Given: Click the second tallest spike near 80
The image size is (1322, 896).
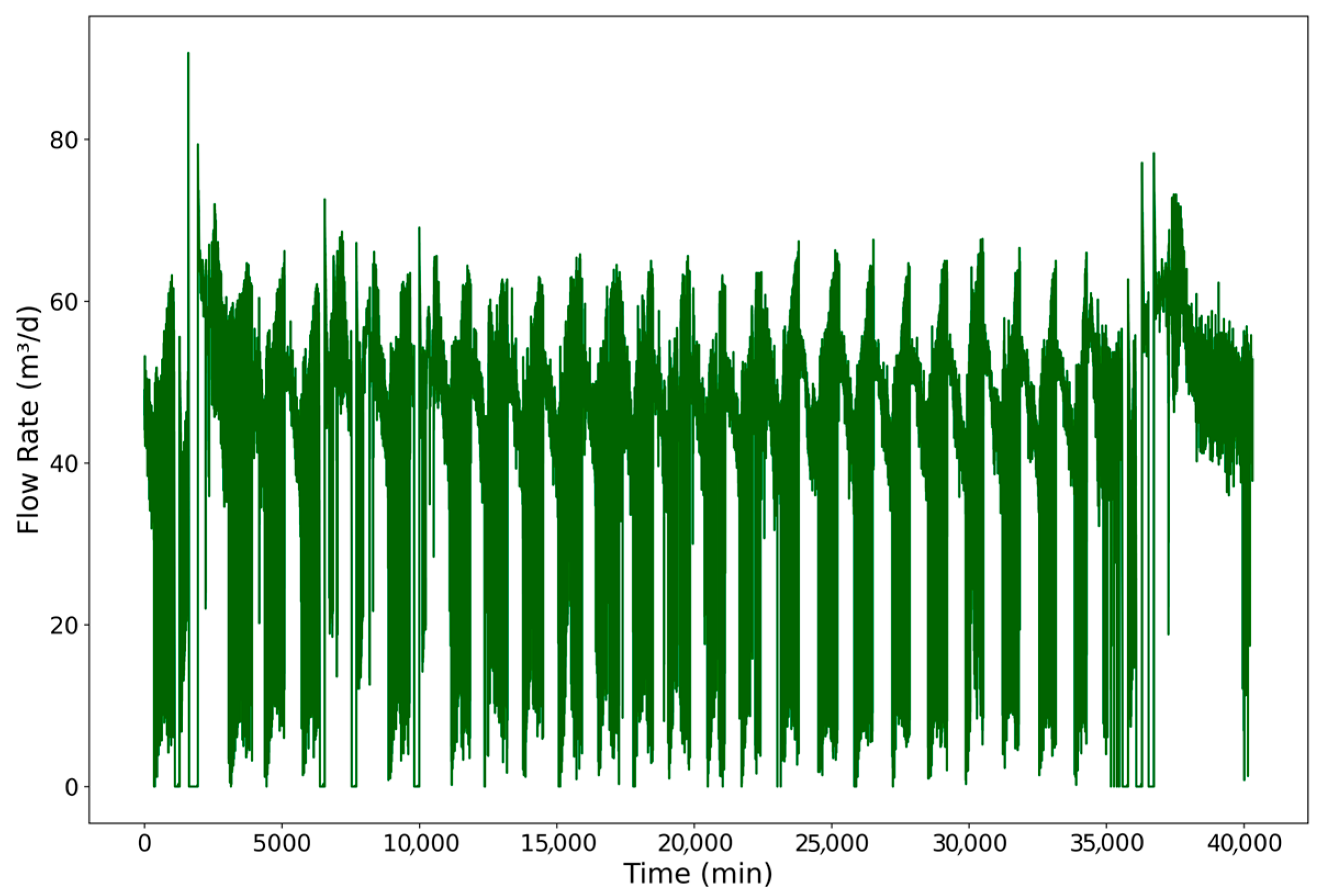Looking at the screenshot, I should click(198, 147).
